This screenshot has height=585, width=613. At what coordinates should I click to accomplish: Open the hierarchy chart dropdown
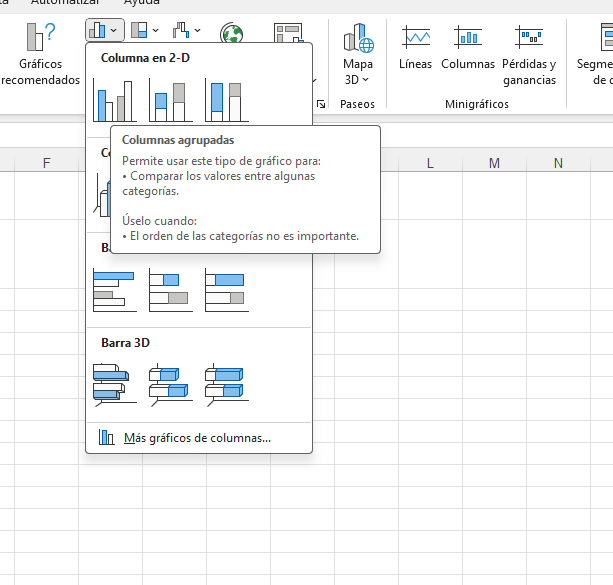click(x=145, y=30)
